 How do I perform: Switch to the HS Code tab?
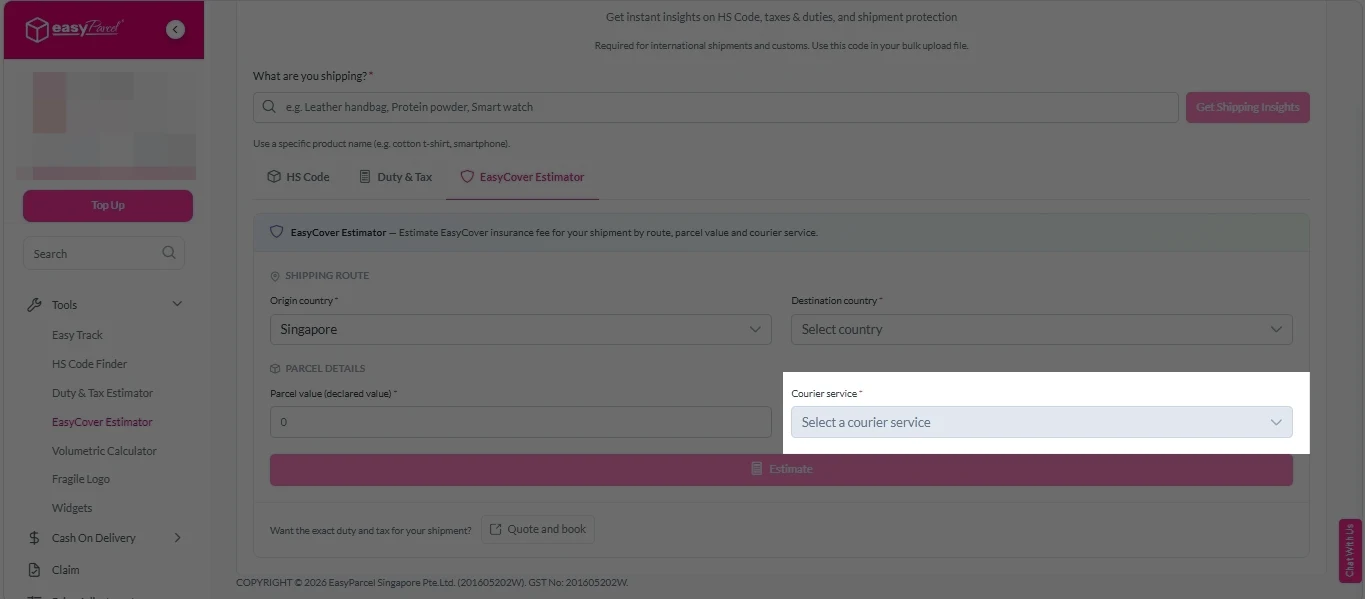(x=298, y=177)
